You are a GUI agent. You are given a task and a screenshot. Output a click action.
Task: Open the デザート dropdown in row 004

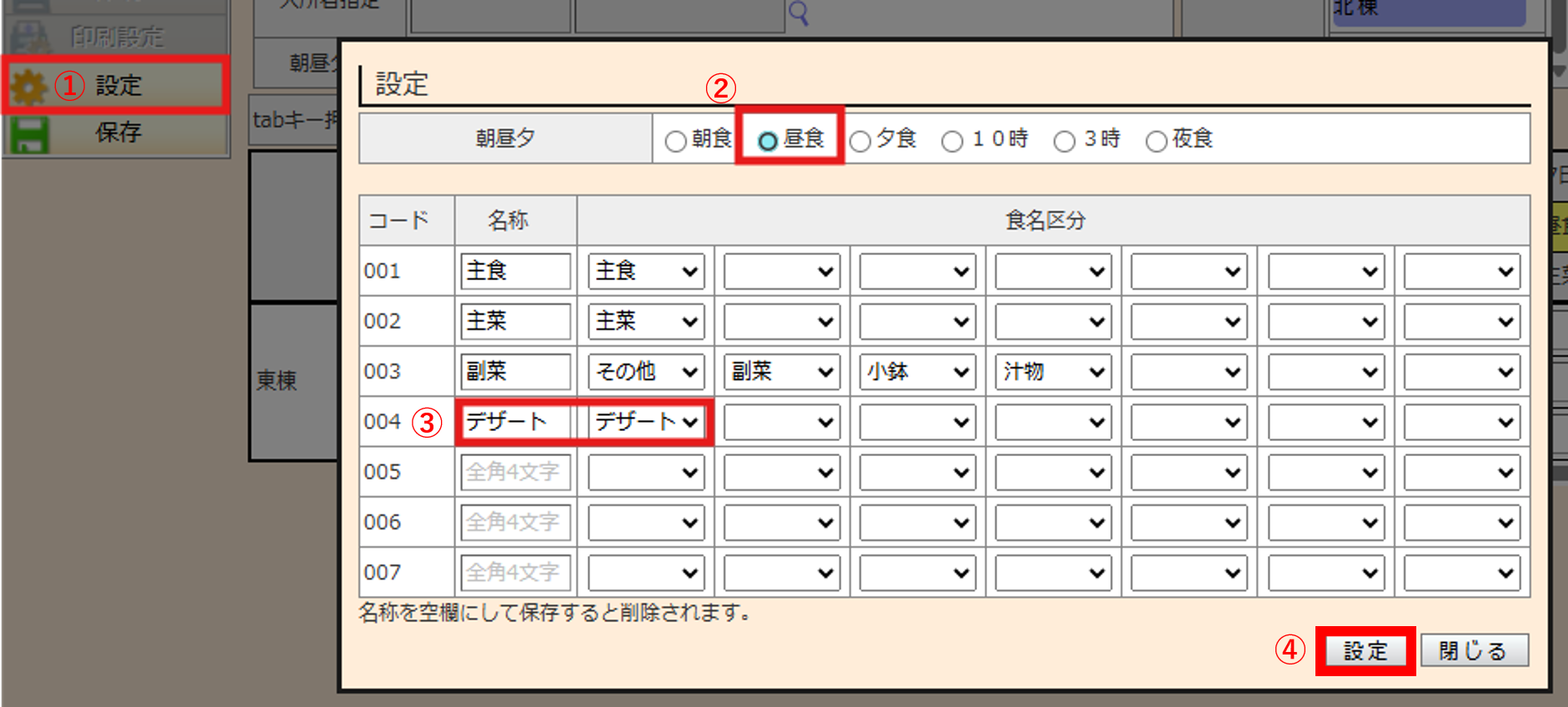pyautogui.click(x=646, y=422)
